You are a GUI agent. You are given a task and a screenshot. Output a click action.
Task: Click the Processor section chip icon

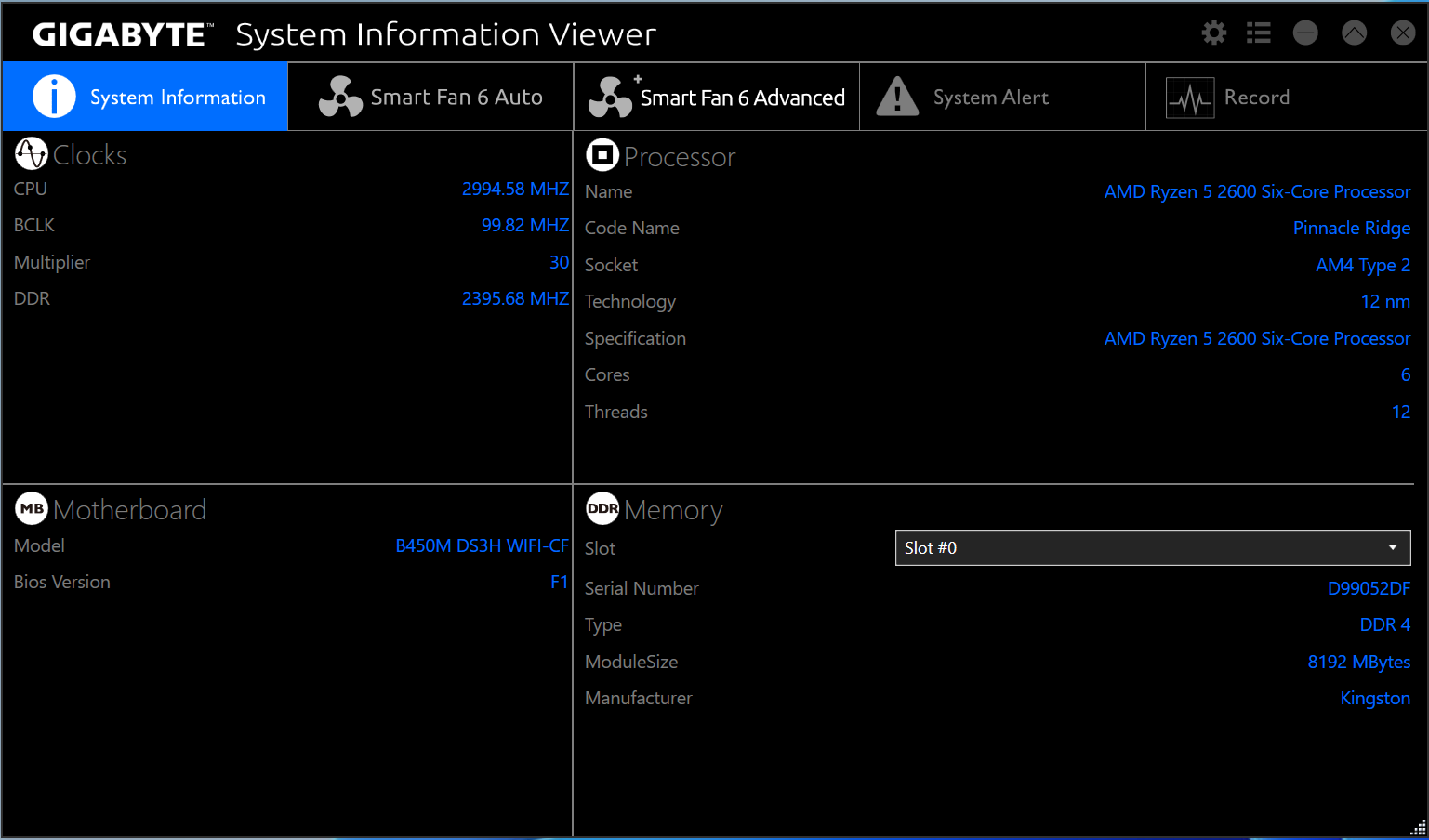(602, 155)
